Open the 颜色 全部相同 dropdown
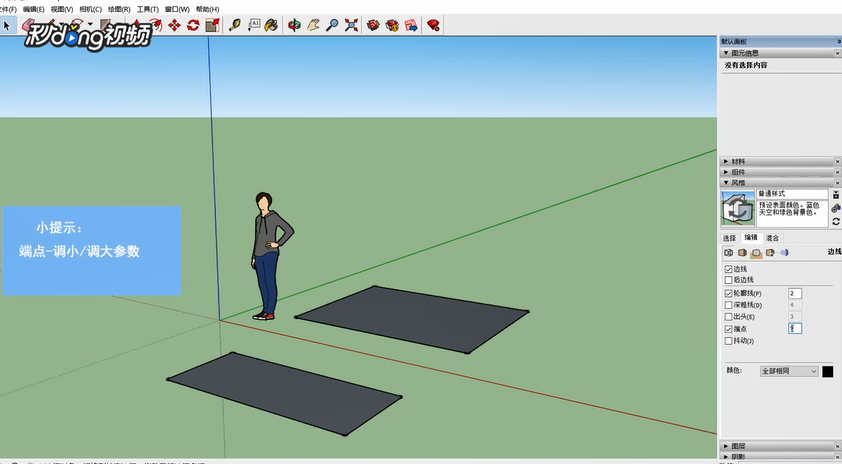This screenshot has width=842, height=464. coord(789,371)
